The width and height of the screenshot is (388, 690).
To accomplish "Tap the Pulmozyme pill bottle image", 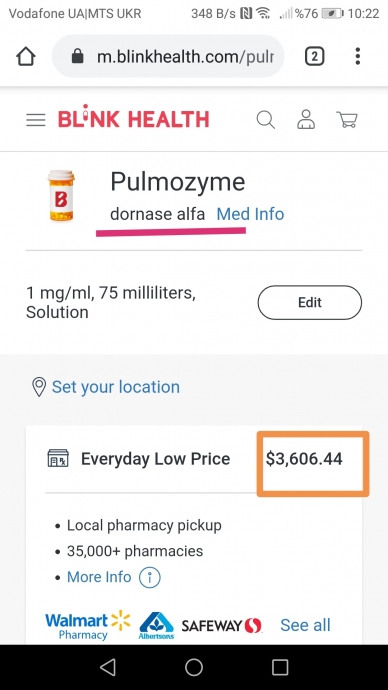I will pyautogui.click(x=61, y=195).
